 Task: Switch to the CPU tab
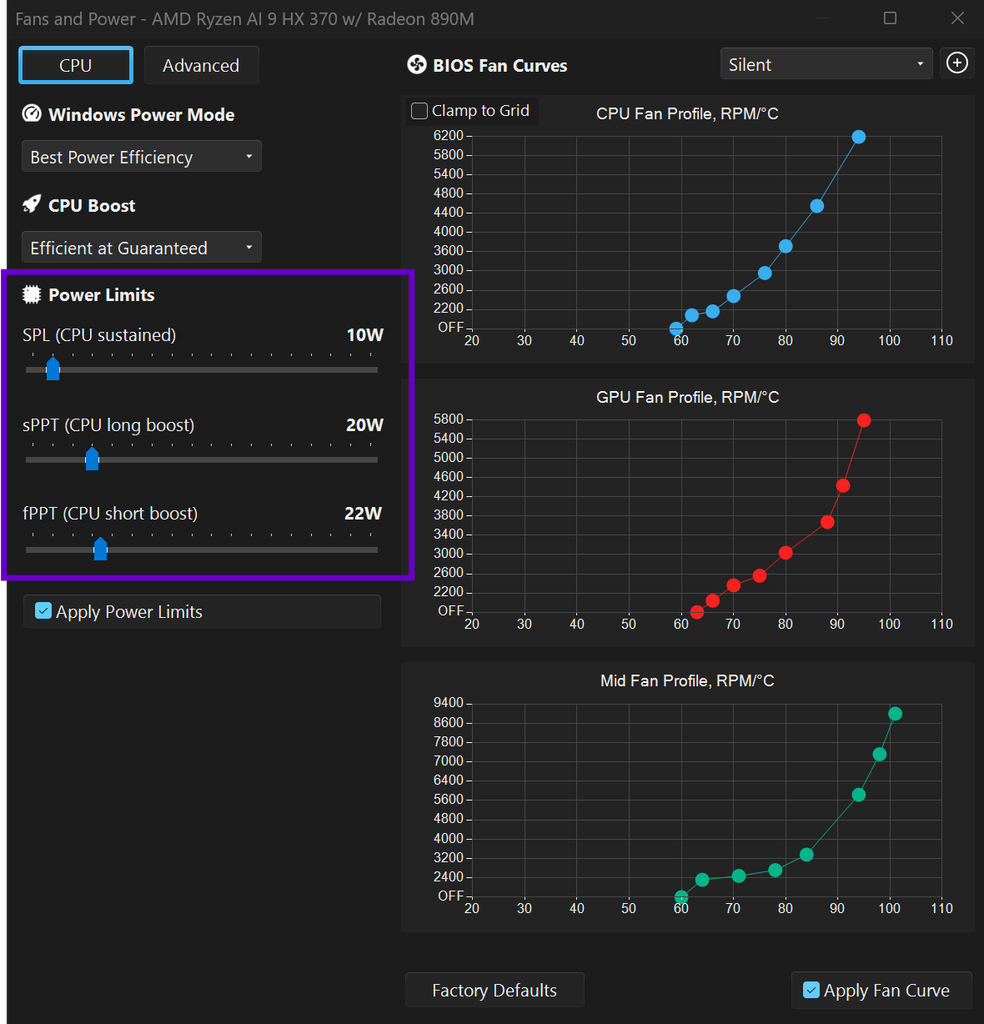click(x=76, y=65)
